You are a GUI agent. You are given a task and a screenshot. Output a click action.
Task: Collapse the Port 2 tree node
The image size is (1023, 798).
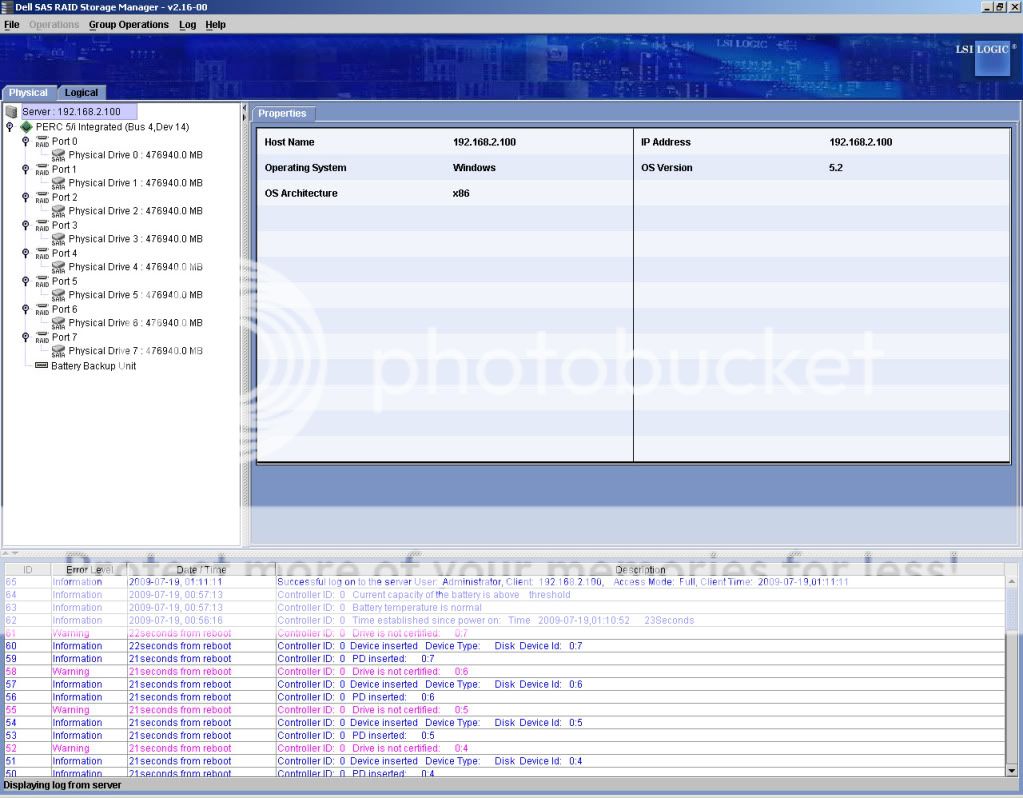point(26,198)
